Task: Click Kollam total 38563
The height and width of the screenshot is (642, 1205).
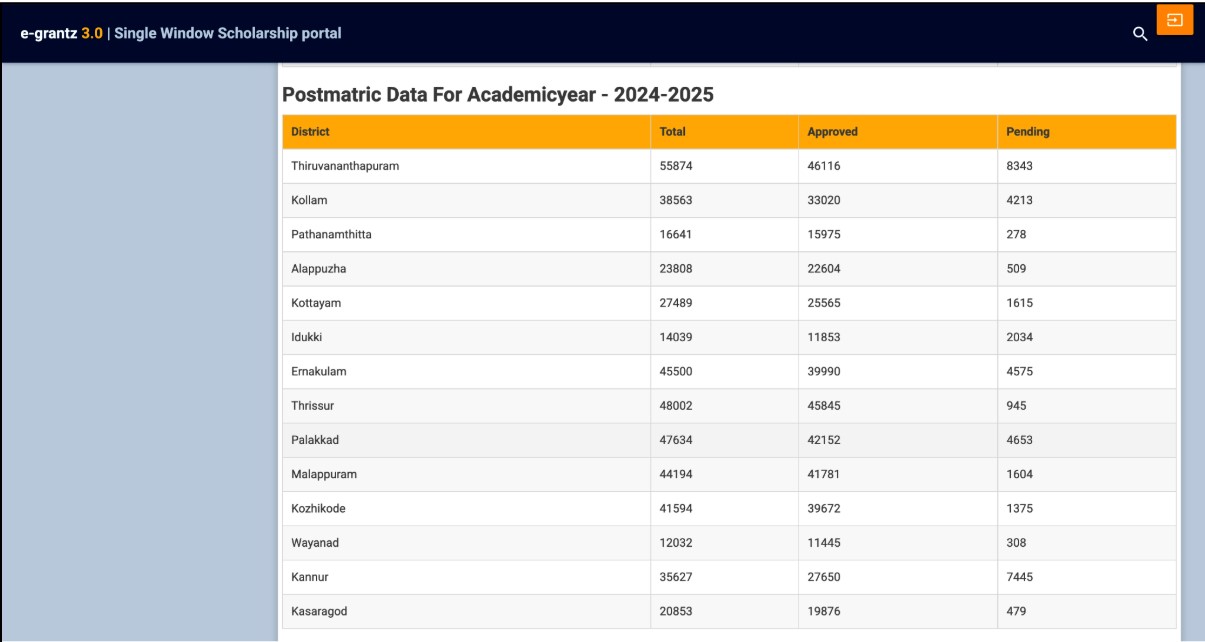Action: pos(676,200)
